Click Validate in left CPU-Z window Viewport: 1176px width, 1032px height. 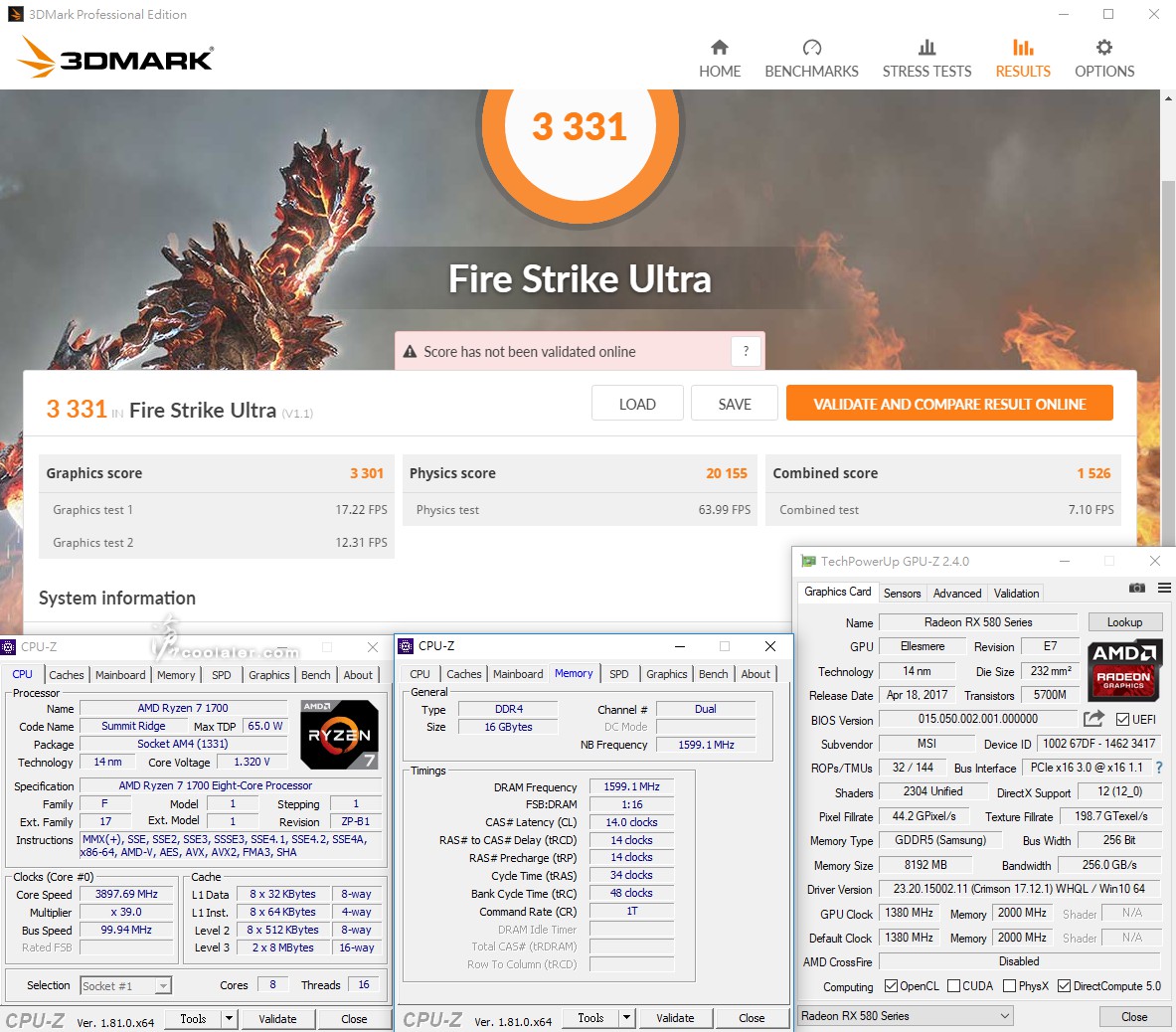point(277,1018)
